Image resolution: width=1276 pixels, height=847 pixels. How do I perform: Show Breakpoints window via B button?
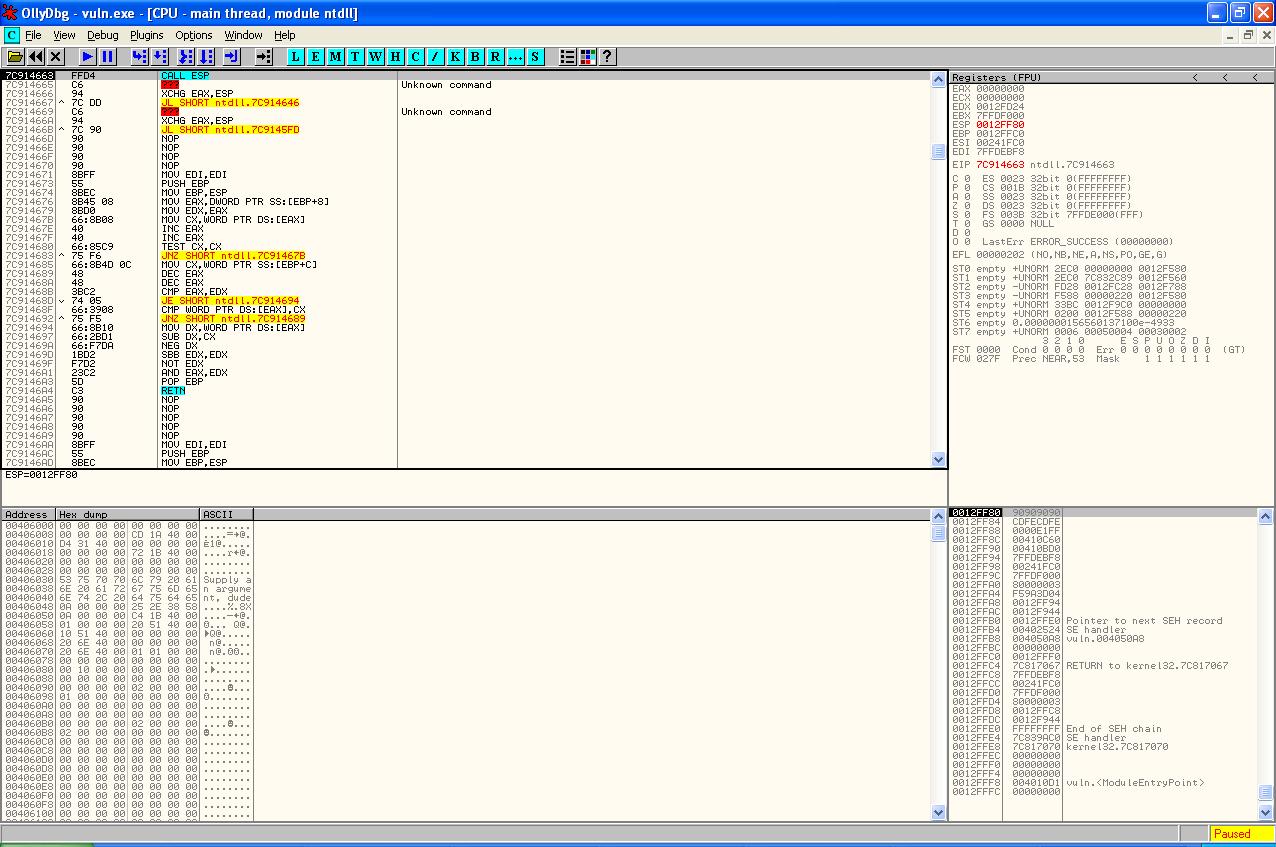[475, 57]
